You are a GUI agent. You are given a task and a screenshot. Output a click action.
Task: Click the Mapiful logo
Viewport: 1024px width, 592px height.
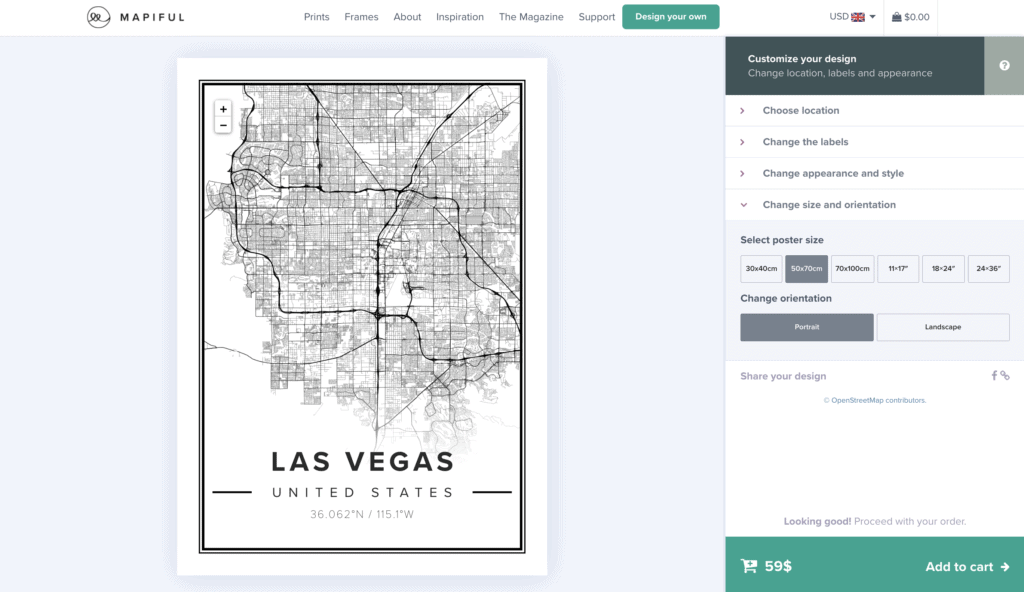click(136, 17)
